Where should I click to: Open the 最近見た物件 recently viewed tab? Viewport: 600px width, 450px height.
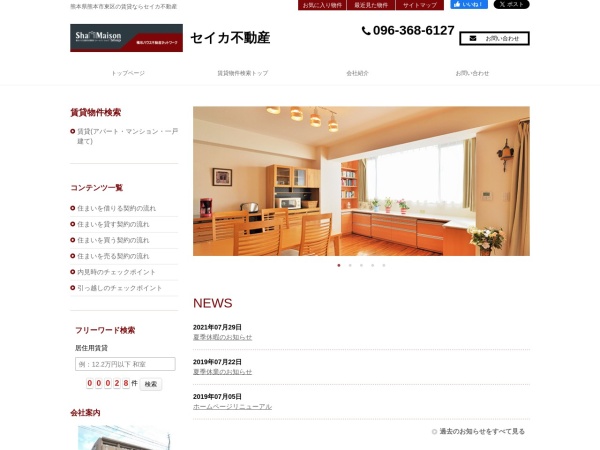(x=371, y=5)
